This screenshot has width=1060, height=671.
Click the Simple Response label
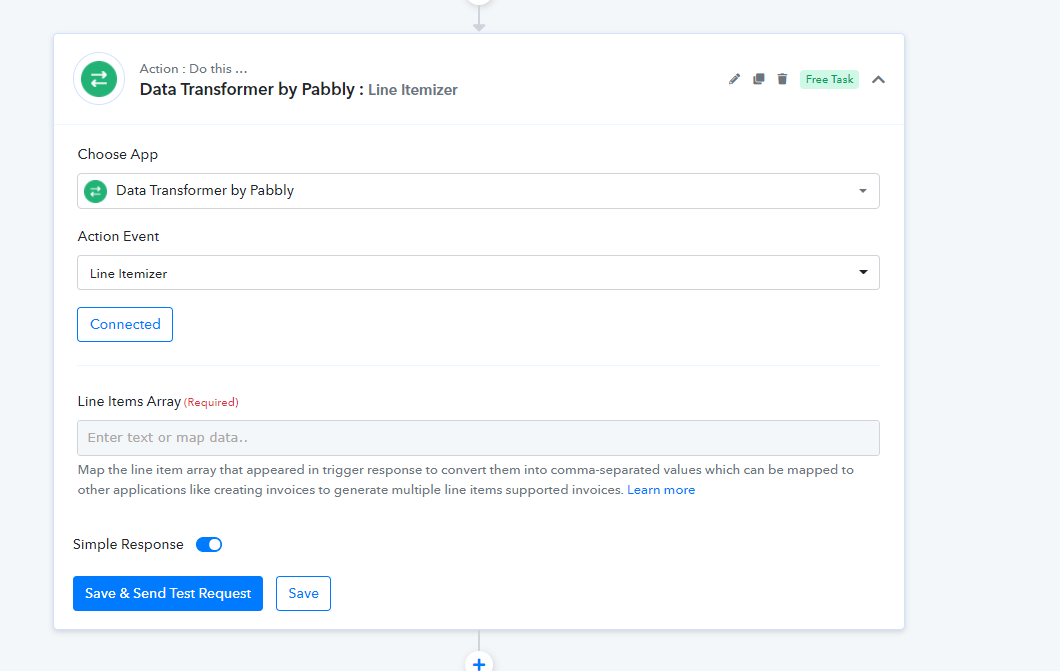click(128, 545)
